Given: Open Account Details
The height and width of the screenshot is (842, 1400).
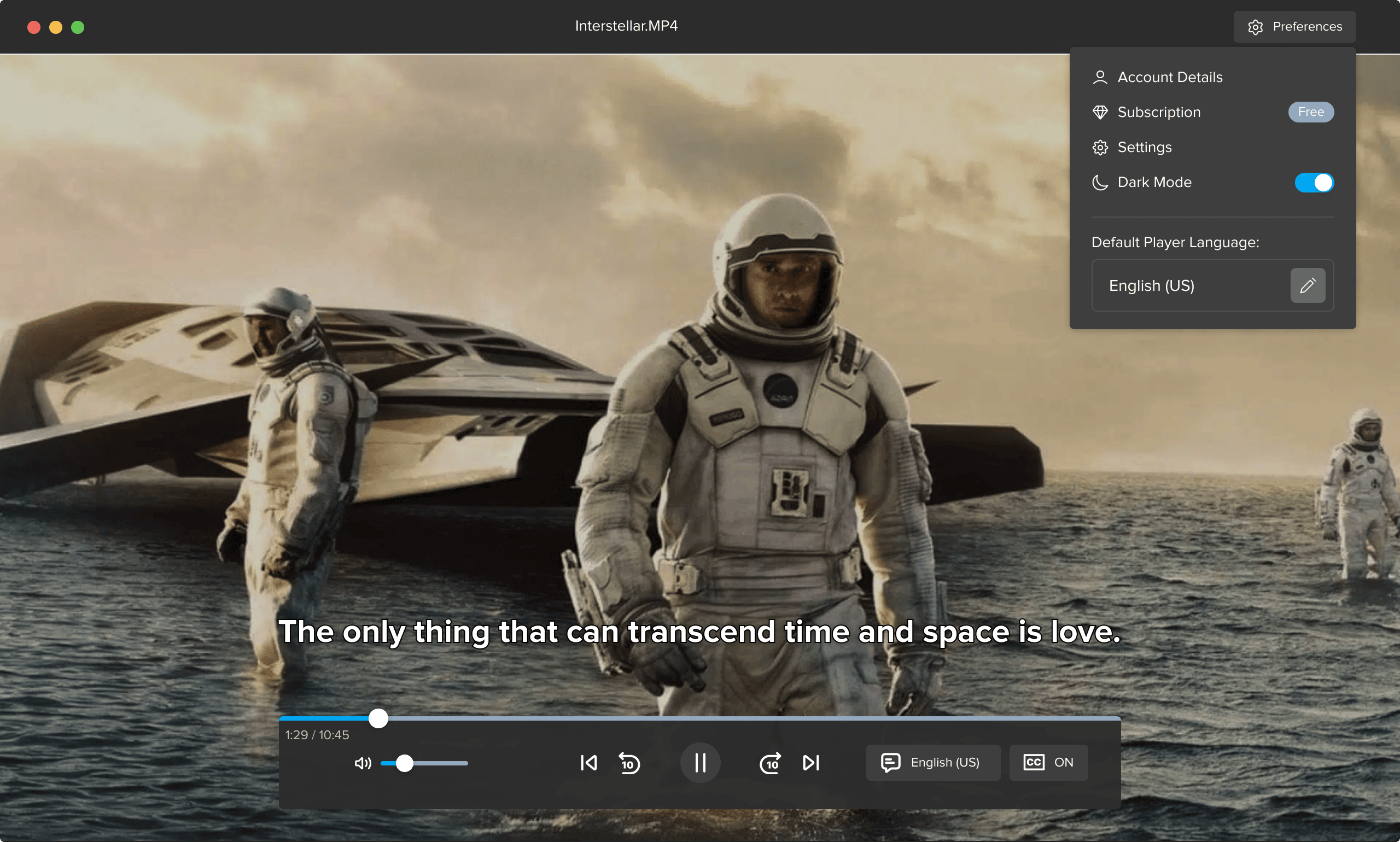Looking at the screenshot, I should pyautogui.click(x=1170, y=77).
